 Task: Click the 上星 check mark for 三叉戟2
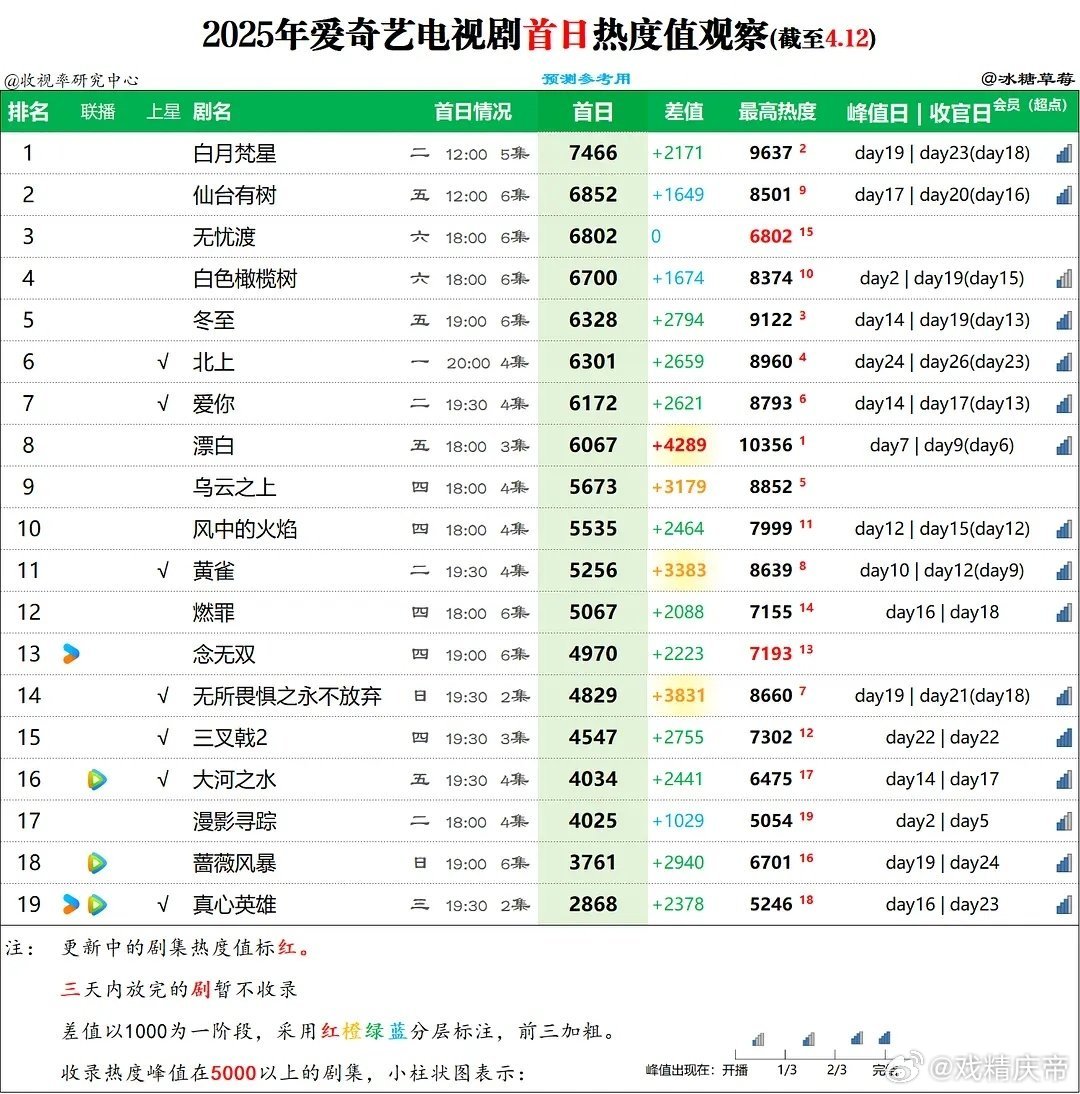[163, 738]
